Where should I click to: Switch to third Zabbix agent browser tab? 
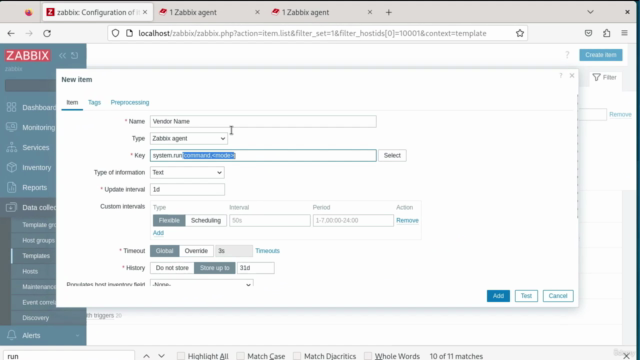(x=322, y=12)
